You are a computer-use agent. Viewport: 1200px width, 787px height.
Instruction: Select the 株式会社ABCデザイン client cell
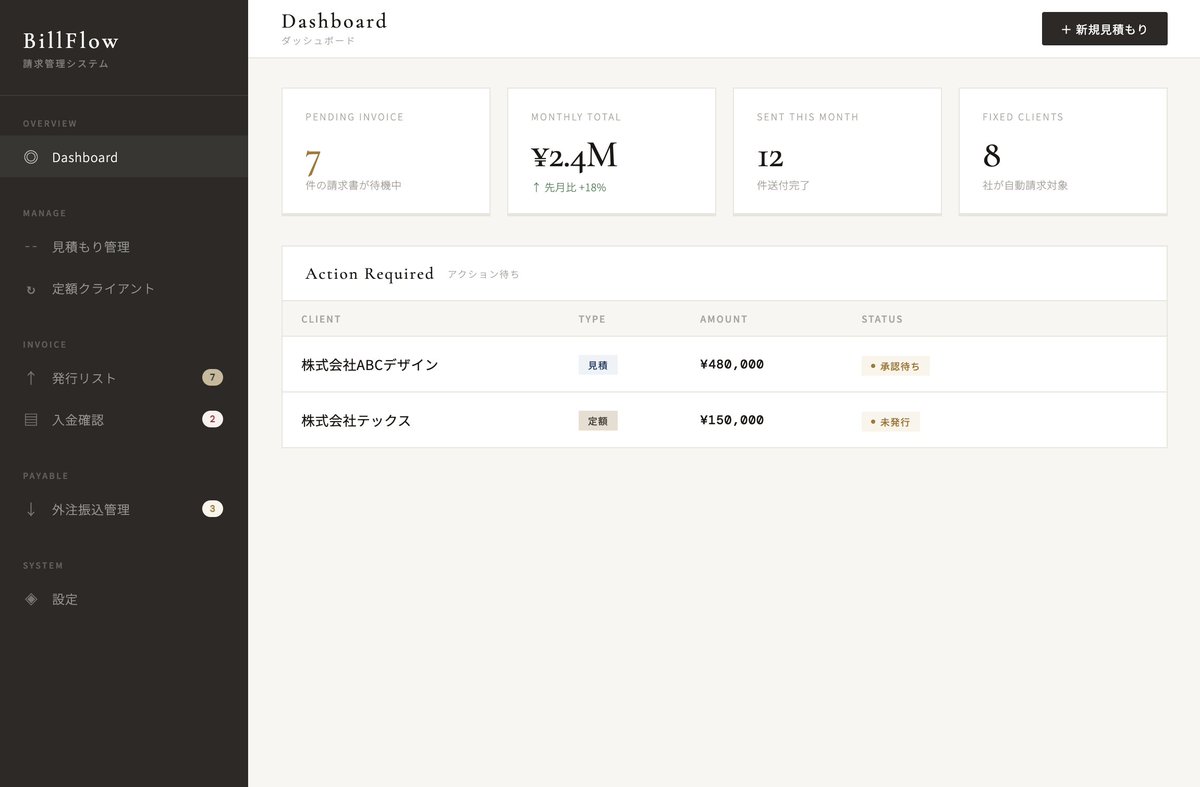[x=370, y=365]
